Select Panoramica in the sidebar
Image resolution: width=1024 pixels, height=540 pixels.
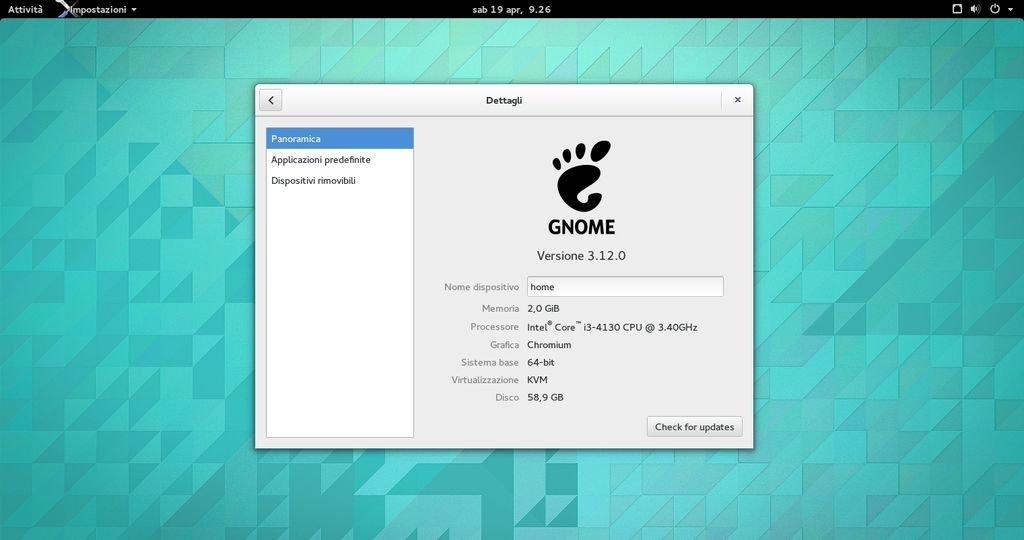click(339, 138)
